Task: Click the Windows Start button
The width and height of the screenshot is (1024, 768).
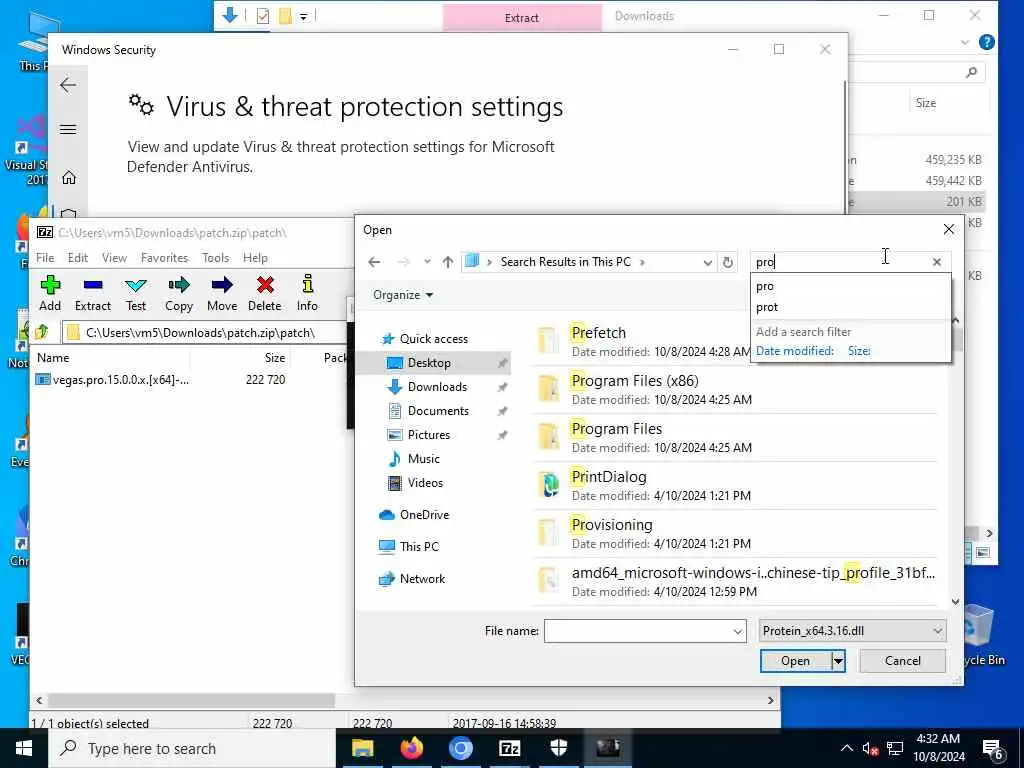Action: coord(24,748)
